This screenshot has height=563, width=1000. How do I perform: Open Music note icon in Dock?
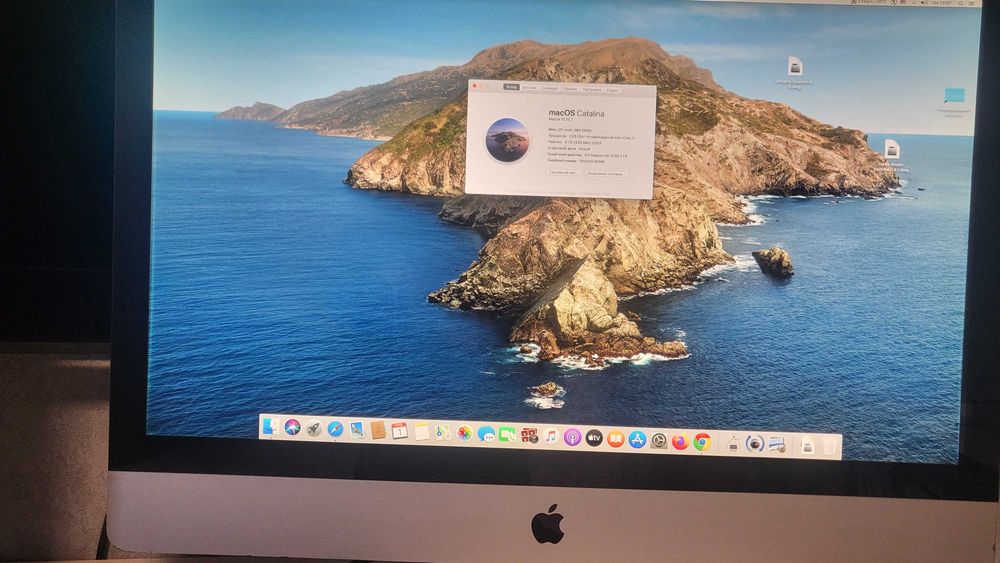click(x=551, y=436)
